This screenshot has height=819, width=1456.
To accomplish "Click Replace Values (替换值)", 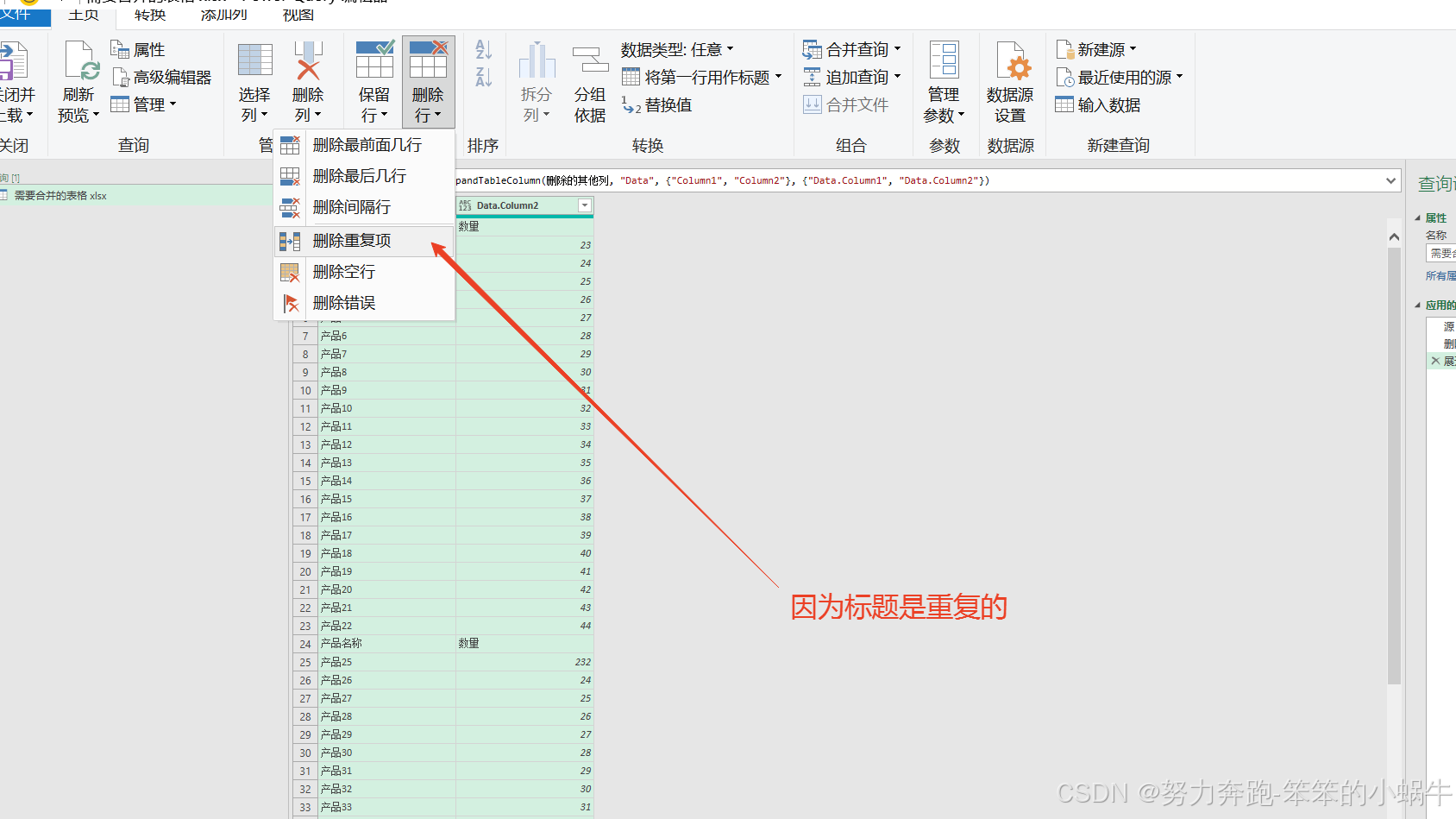I will (x=656, y=105).
